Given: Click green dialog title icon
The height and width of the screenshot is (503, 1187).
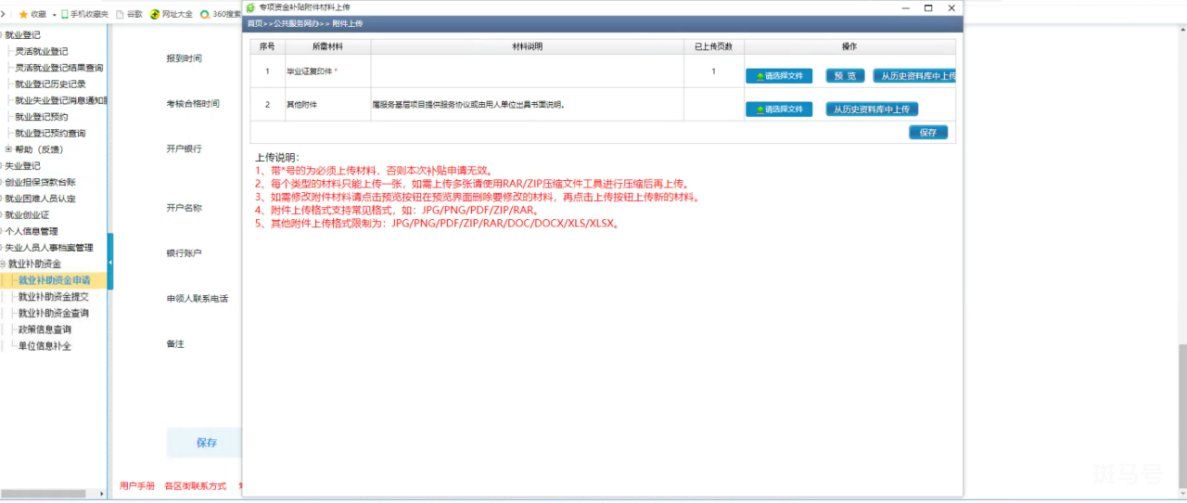Looking at the screenshot, I should [x=251, y=8].
